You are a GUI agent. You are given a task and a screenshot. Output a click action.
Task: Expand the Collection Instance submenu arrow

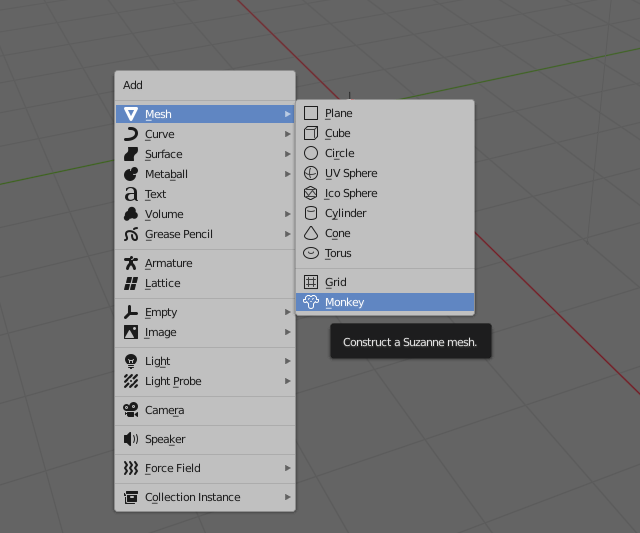point(287,497)
